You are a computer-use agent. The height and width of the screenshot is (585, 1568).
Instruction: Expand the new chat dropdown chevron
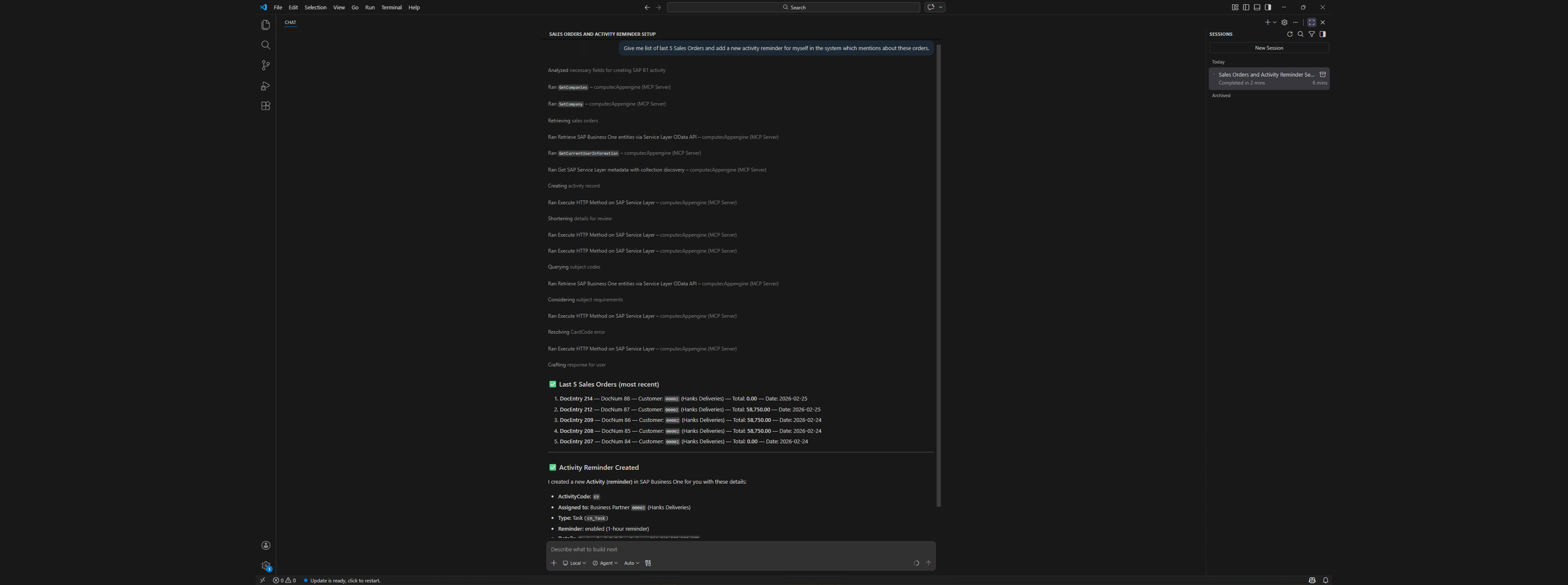[1275, 22]
